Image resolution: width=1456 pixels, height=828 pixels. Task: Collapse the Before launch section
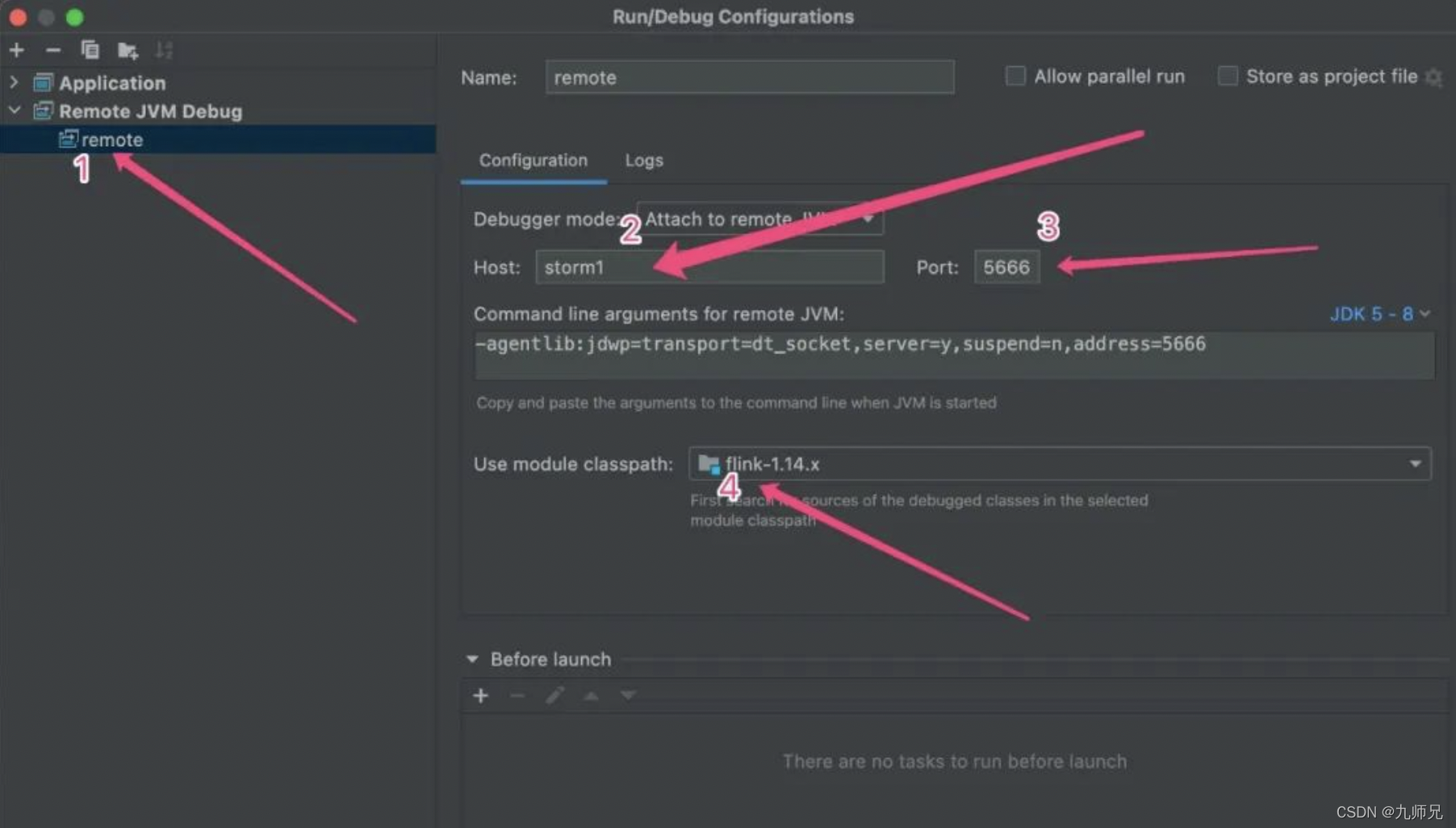[x=472, y=659]
